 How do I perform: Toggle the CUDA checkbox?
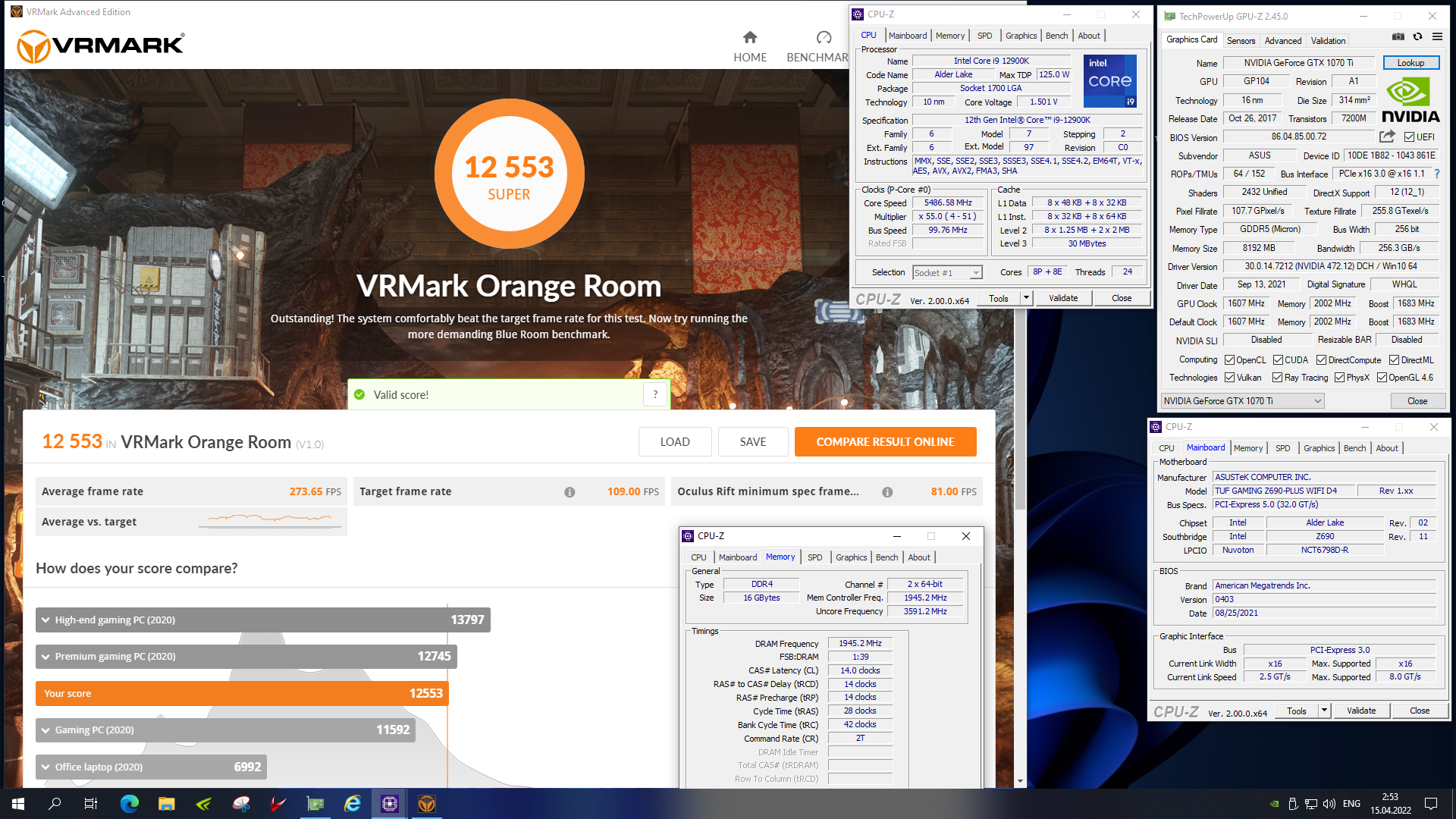click(x=1278, y=360)
